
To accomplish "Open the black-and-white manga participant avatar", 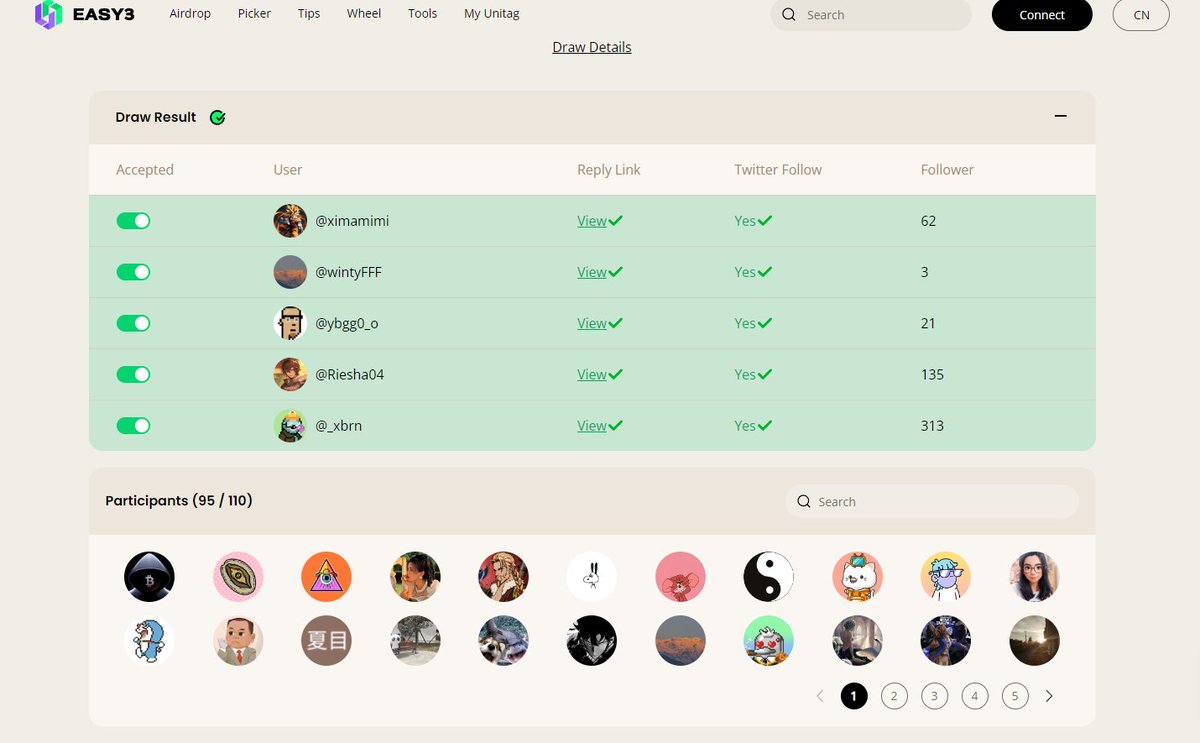I will [x=592, y=641].
